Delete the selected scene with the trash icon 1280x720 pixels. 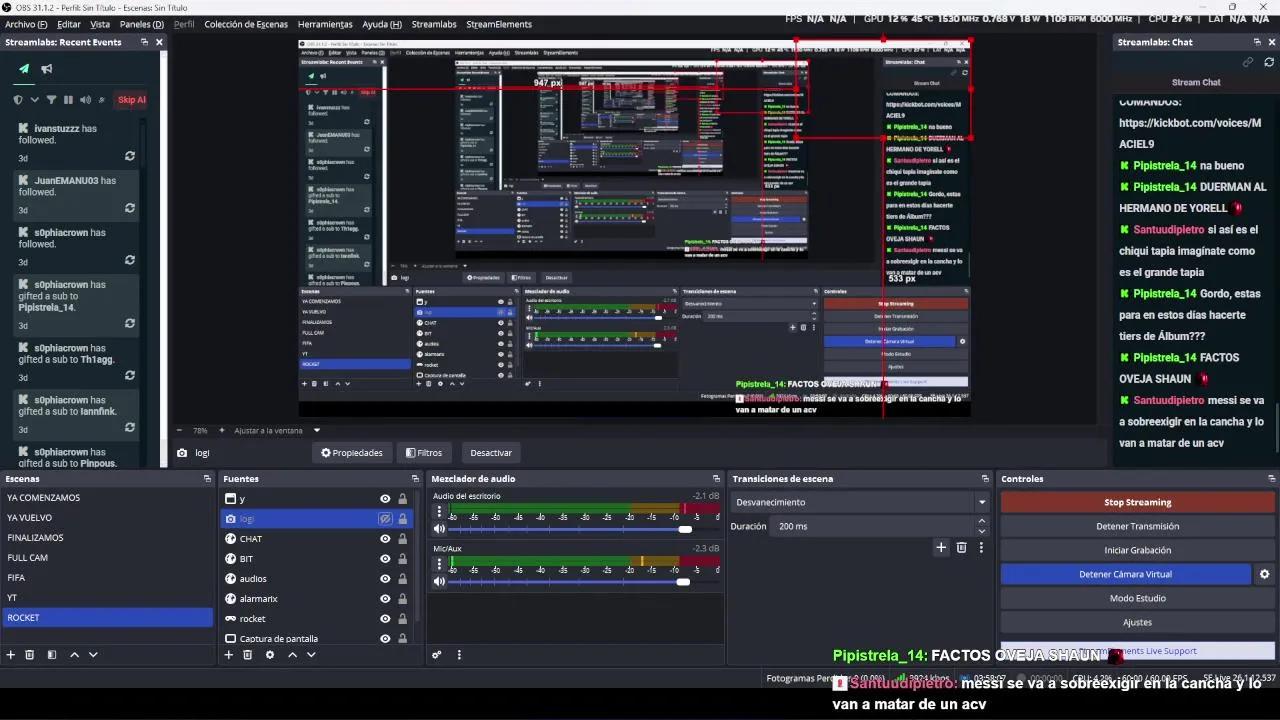(x=30, y=655)
